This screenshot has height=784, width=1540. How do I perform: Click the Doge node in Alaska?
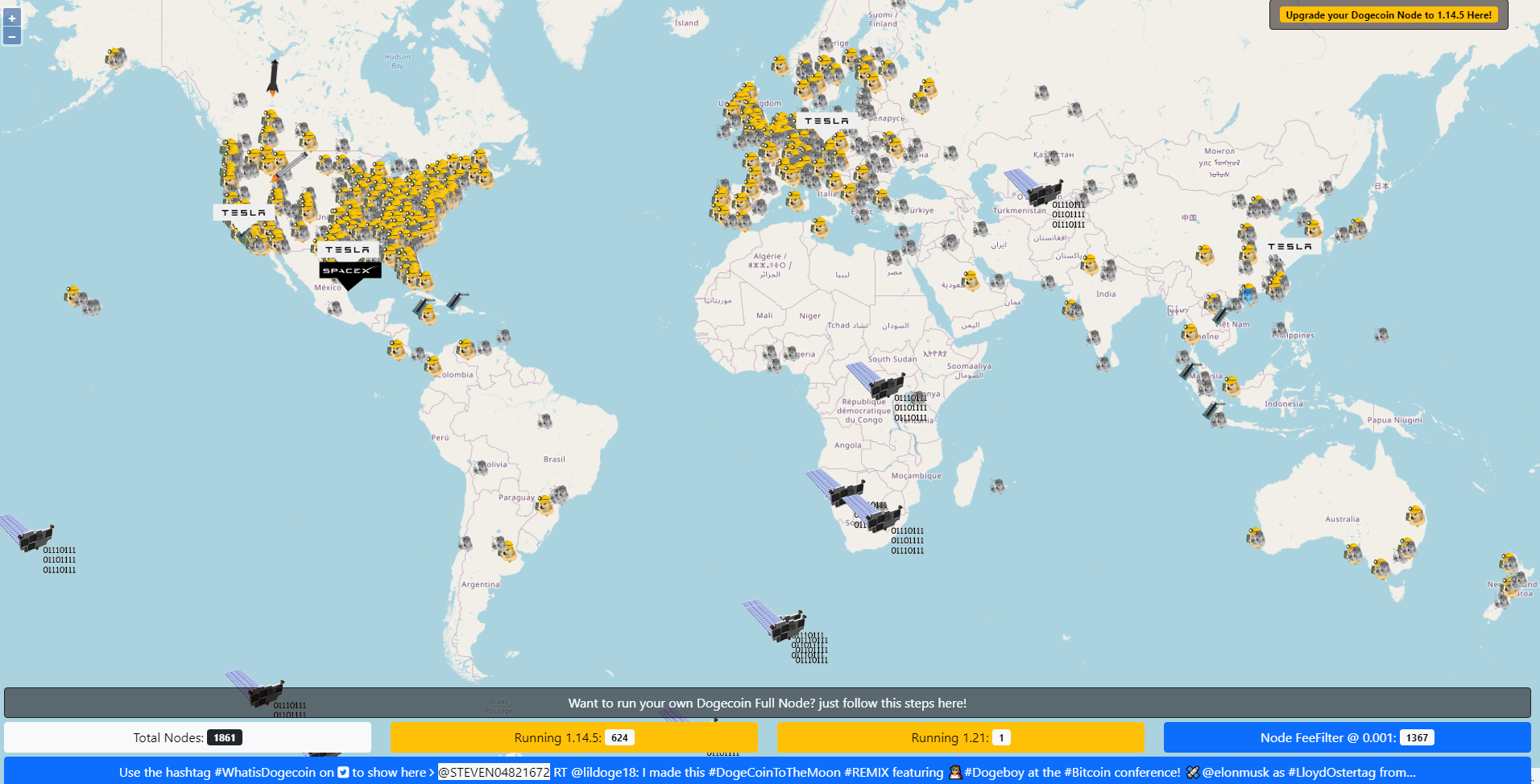pyautogui.click(x=116, y=58)
